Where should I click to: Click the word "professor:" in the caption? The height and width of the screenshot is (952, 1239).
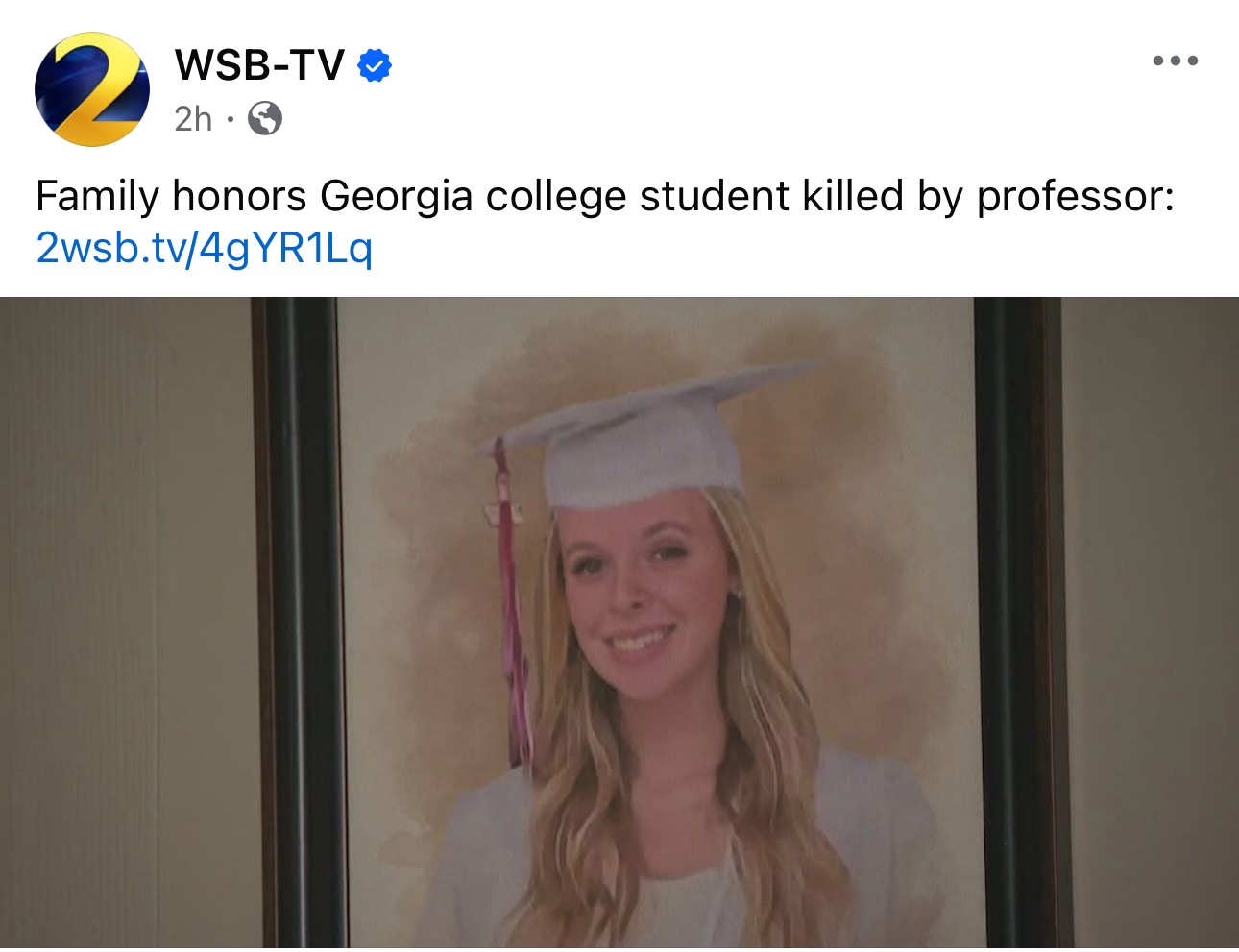point(1075,197)
